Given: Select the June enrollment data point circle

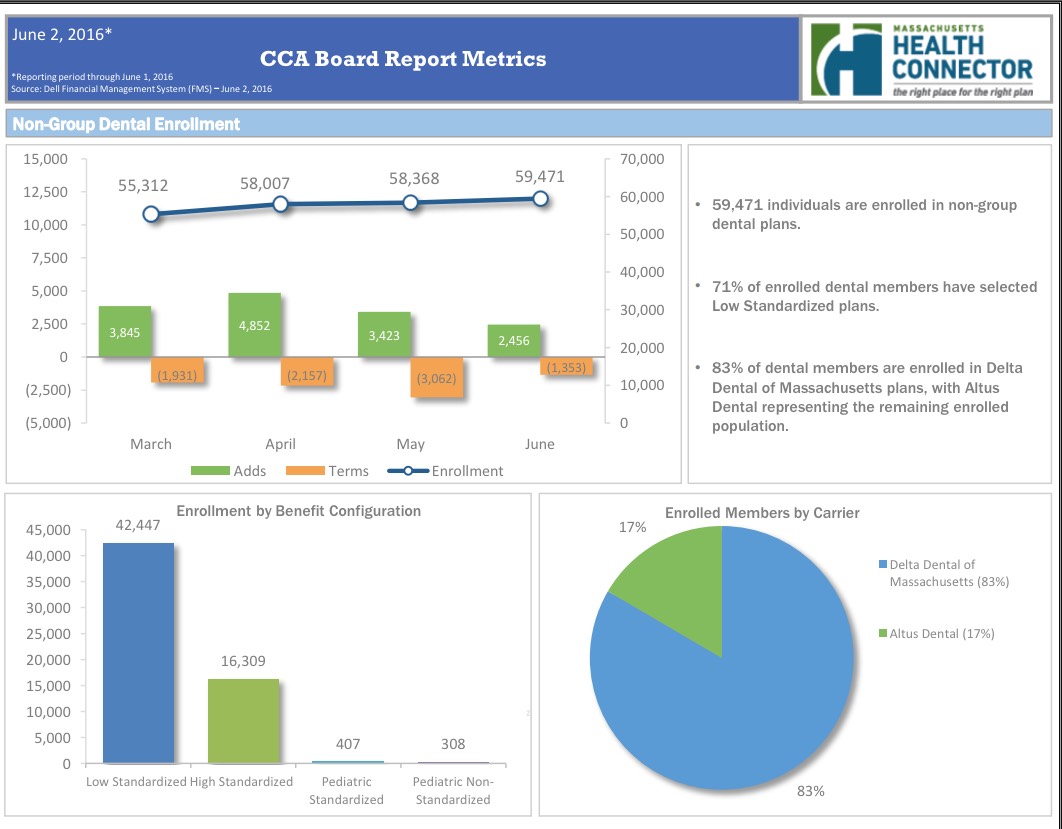Looking at the screenshot, I should tap(540, 198).
